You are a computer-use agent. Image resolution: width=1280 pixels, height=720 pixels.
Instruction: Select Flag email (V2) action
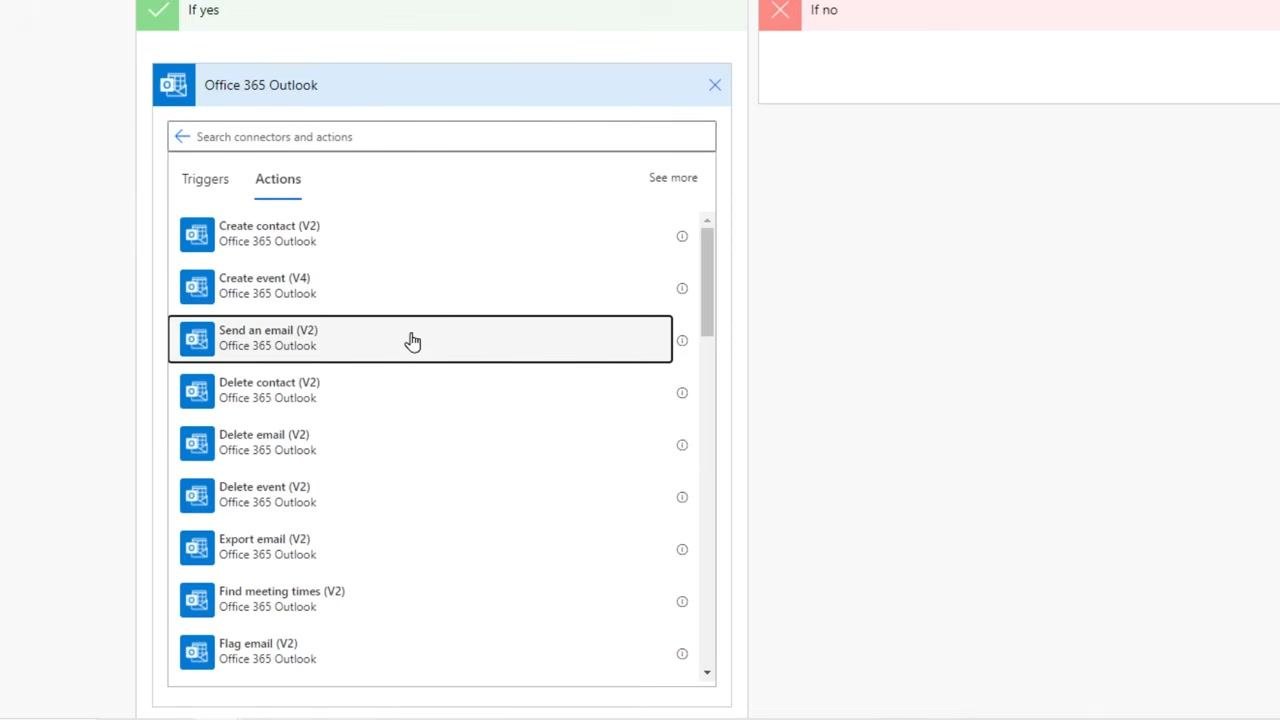pos(420,651)
